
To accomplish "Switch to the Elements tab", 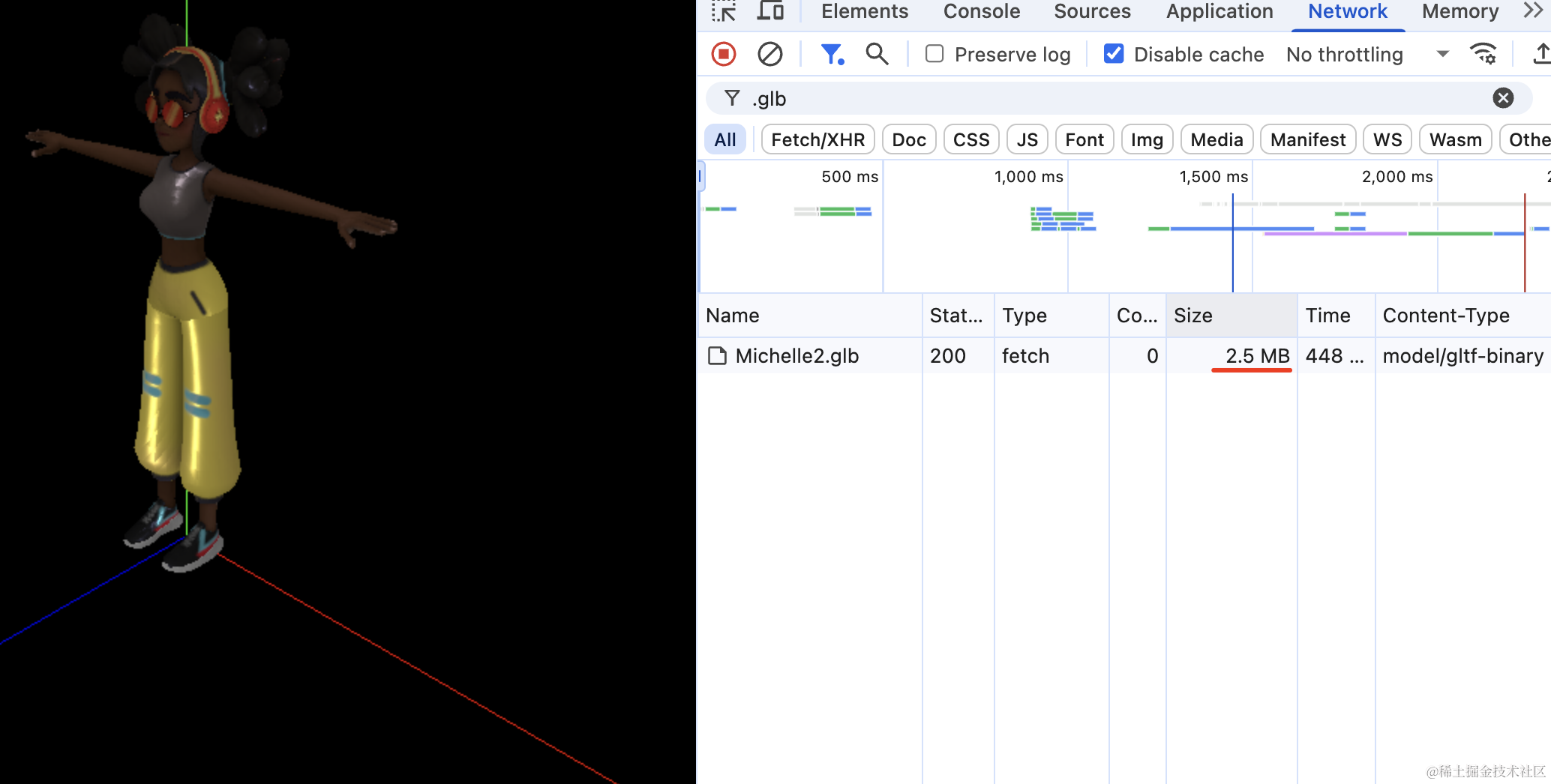I will [865, 11].
